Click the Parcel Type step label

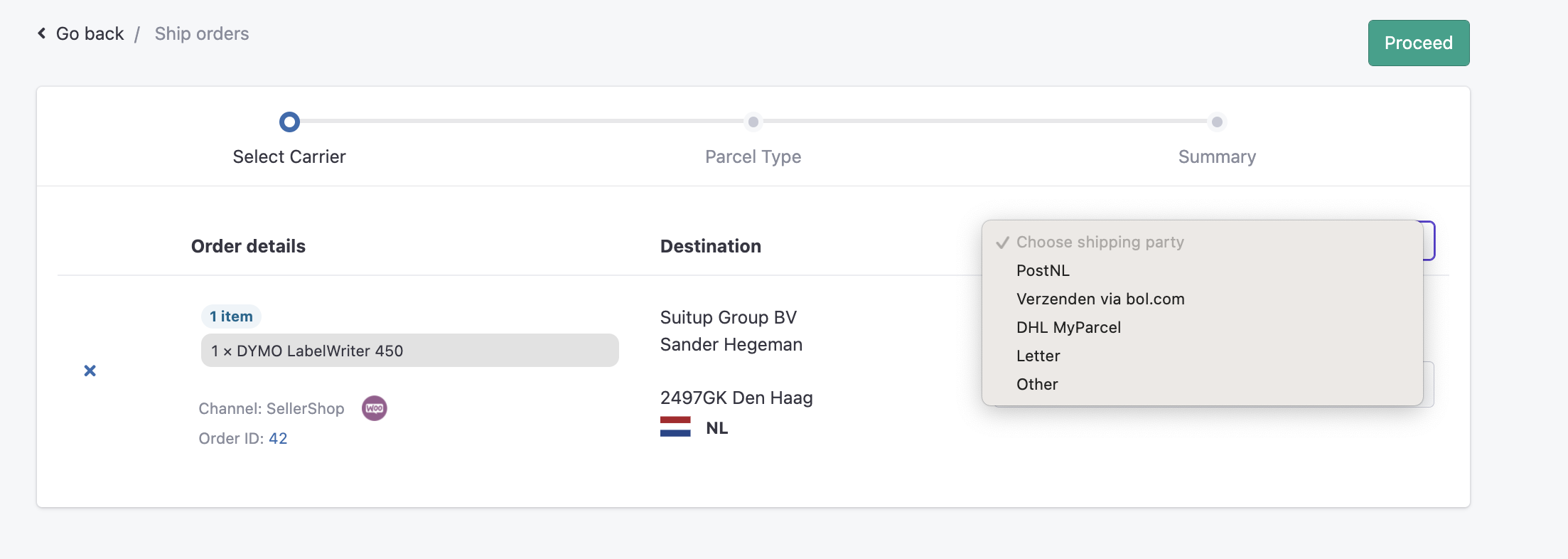pos(753,156)
